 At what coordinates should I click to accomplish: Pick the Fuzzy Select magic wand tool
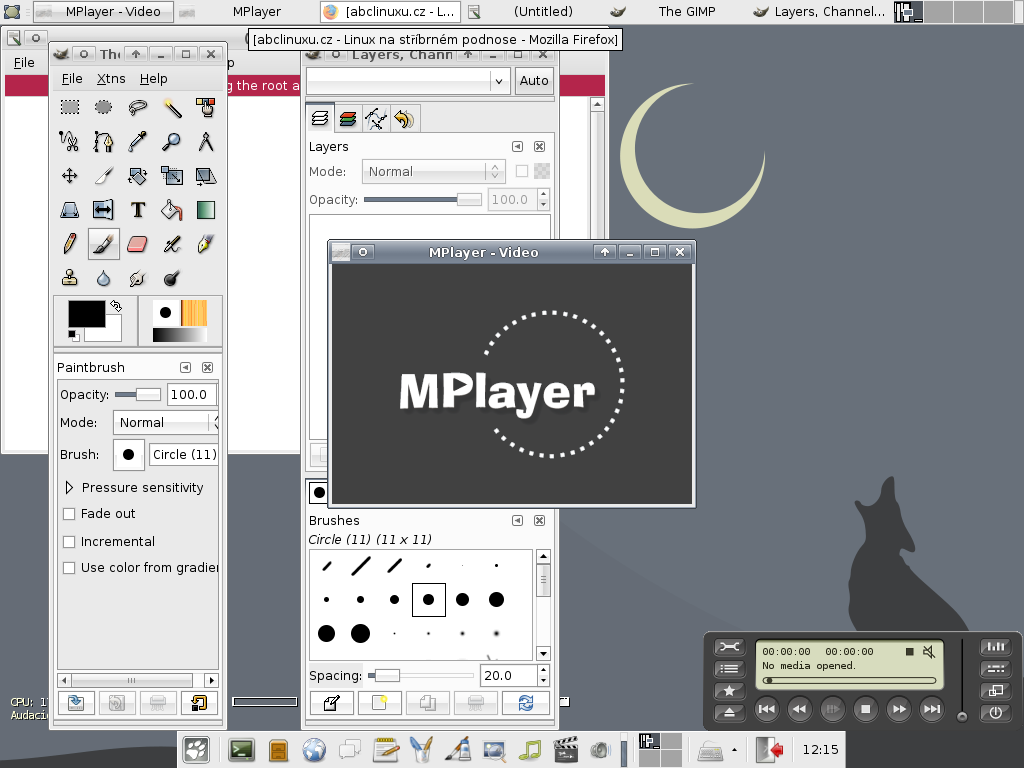pyautogui.click(x=172, y=107)
